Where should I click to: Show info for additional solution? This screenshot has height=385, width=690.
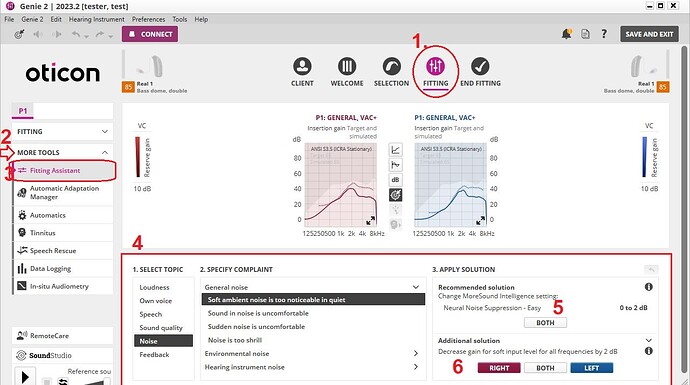(649, 351)
